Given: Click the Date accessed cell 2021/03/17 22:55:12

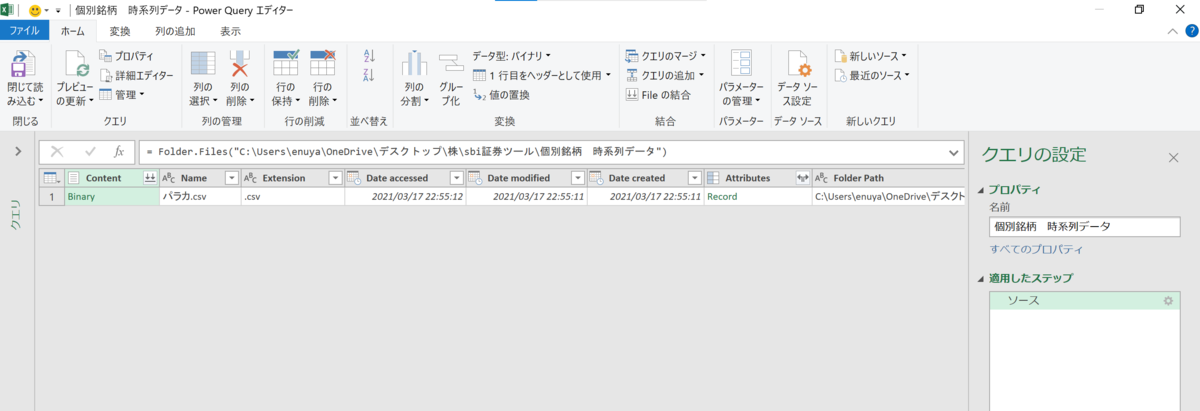Looking at the screenshot, I should pyautogui.click(x=404, y=197).
